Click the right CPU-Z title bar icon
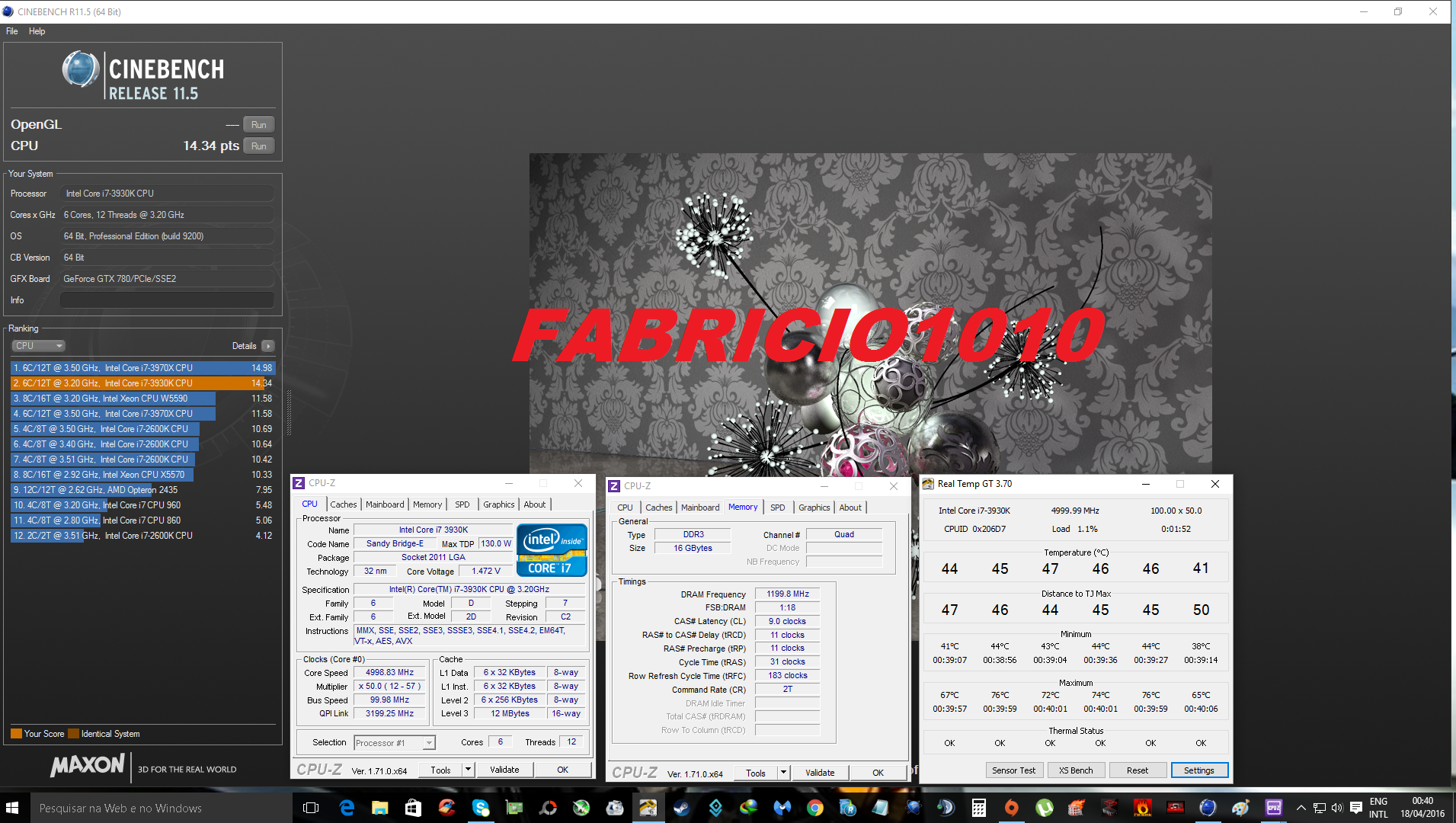The width and height of the screenshot is (1456, 823). click(614, 486)
